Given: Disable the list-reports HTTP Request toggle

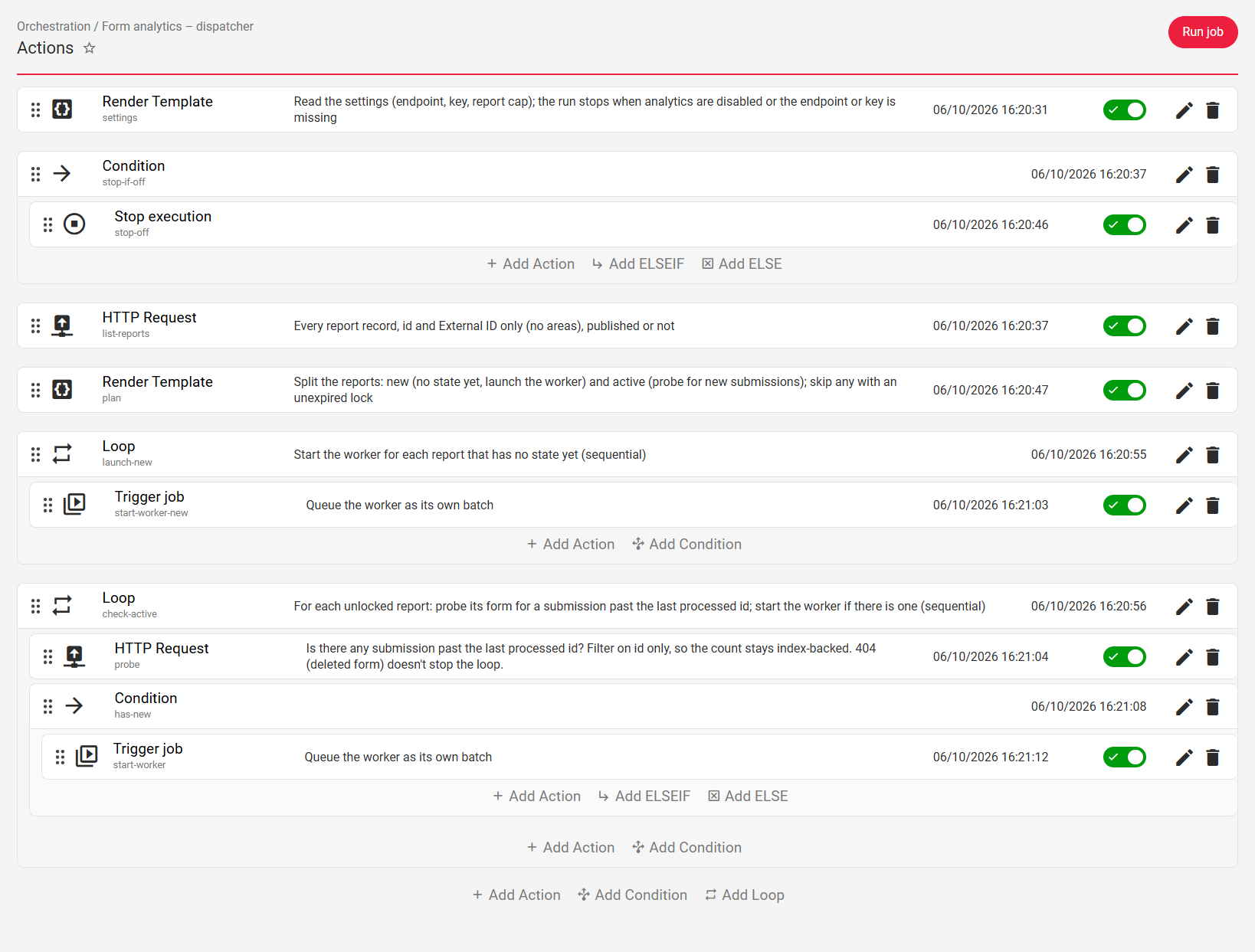Looking at the screenshot, I should click(x=1124, y=326).
